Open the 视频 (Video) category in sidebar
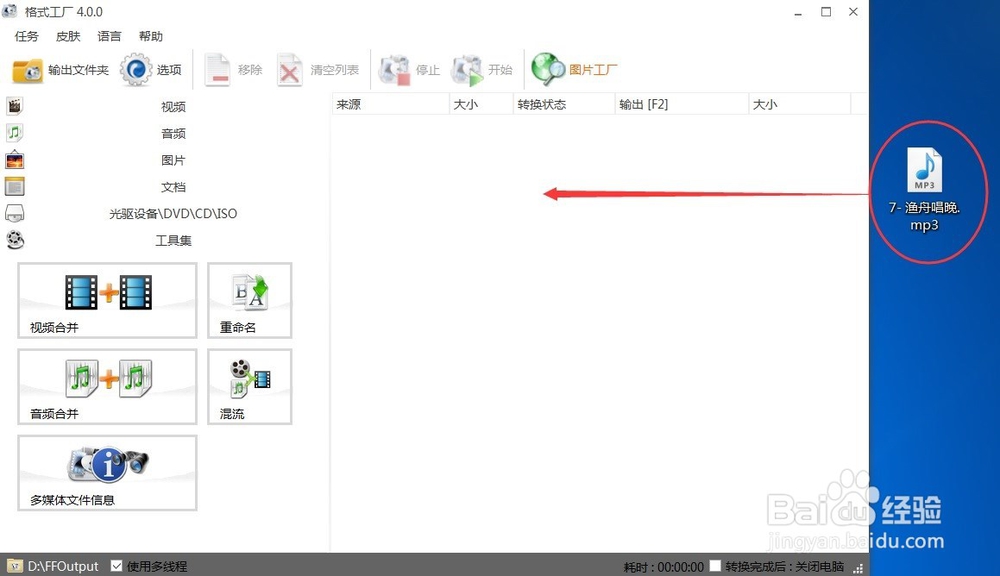Viewport: 1000px width, 576px height. tap(172, 106)
